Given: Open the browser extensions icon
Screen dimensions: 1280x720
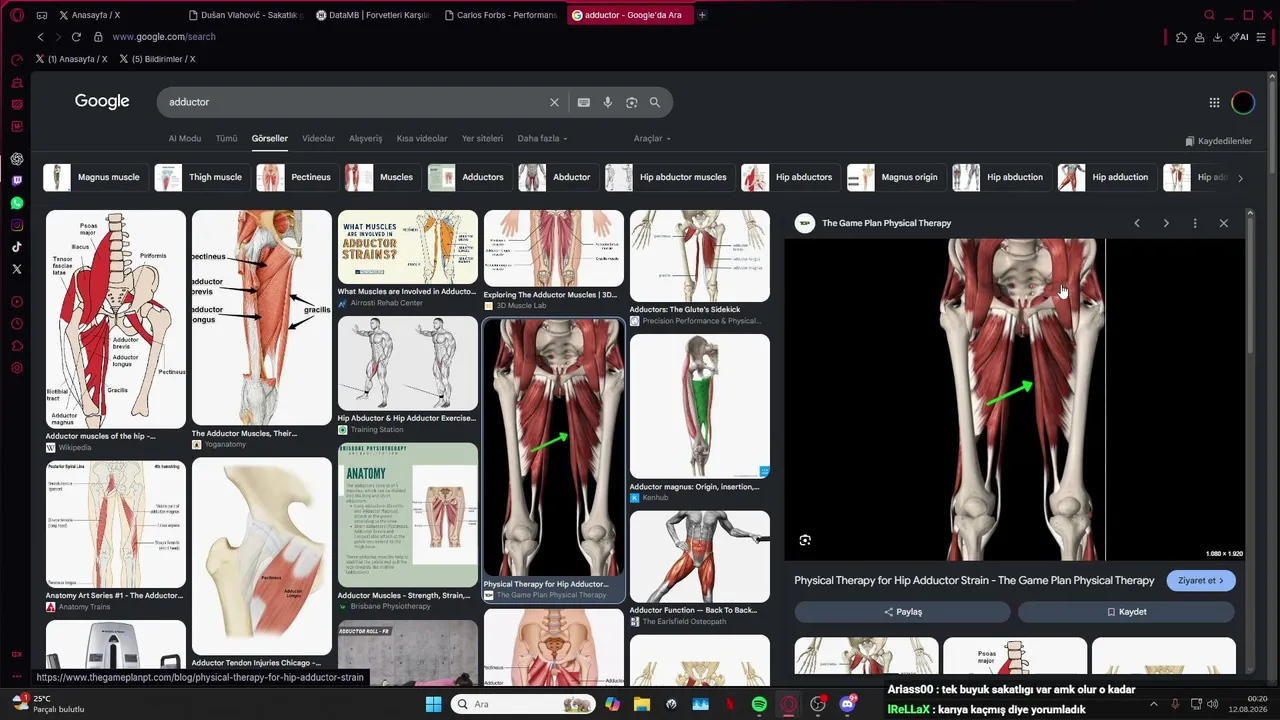Looking at the screenshot, I should (1181, 37).
